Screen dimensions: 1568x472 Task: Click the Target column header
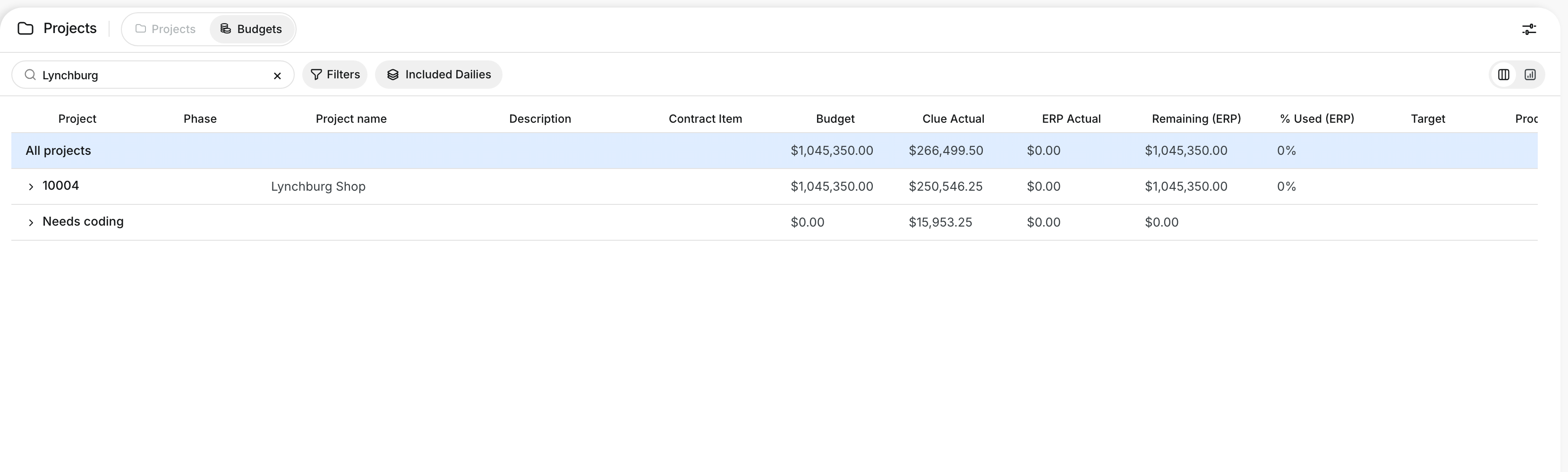(x=1428, y=118)
